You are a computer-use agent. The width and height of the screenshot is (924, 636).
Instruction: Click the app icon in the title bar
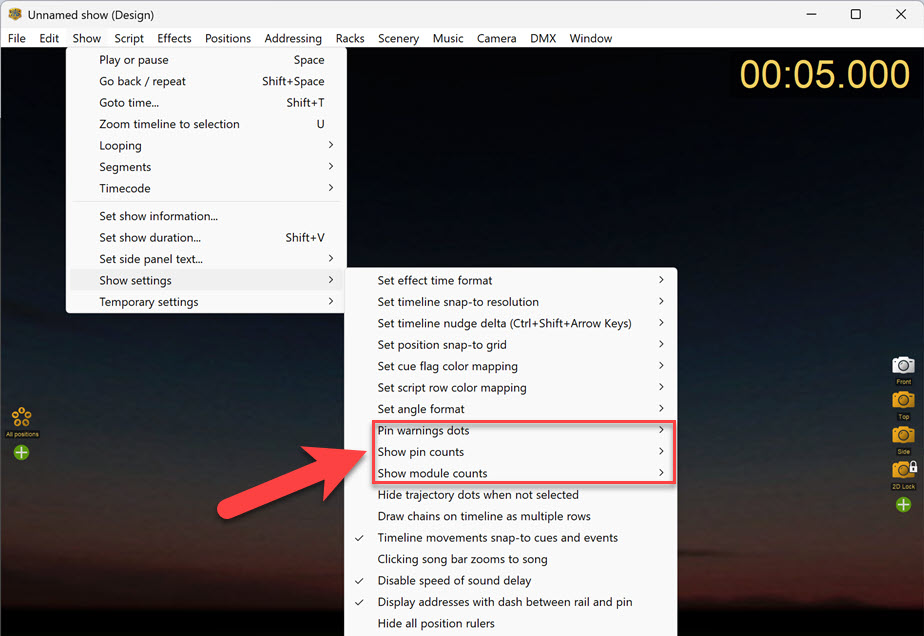coord(14,14)
